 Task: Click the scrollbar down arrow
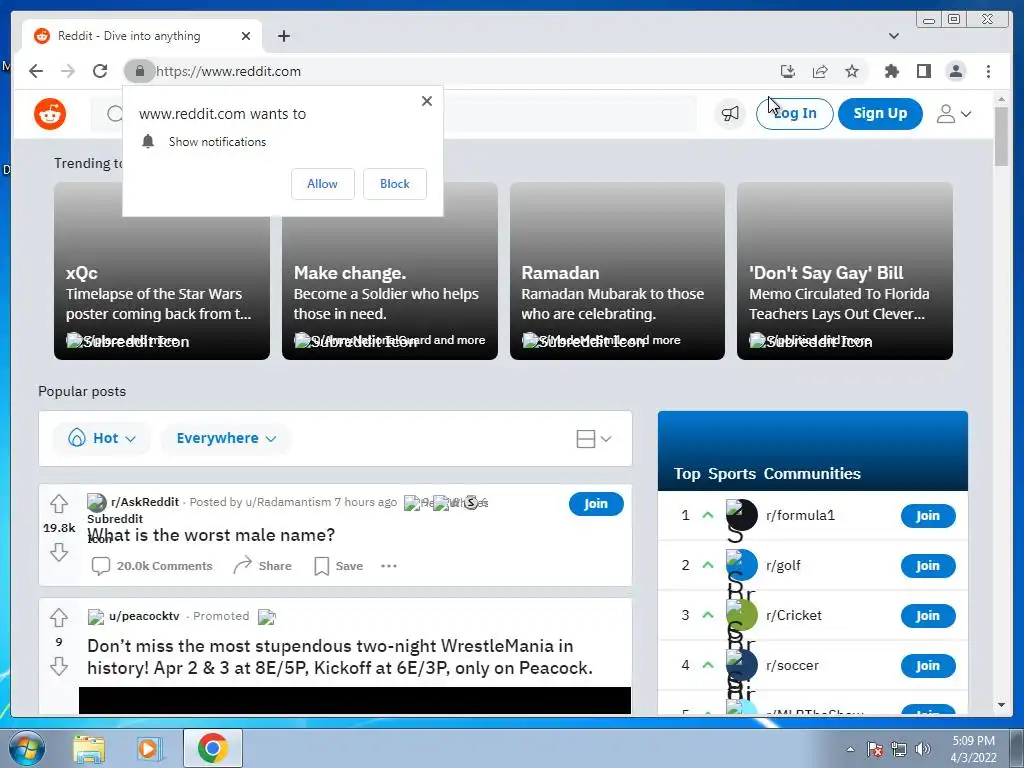tap(1001, 705)
